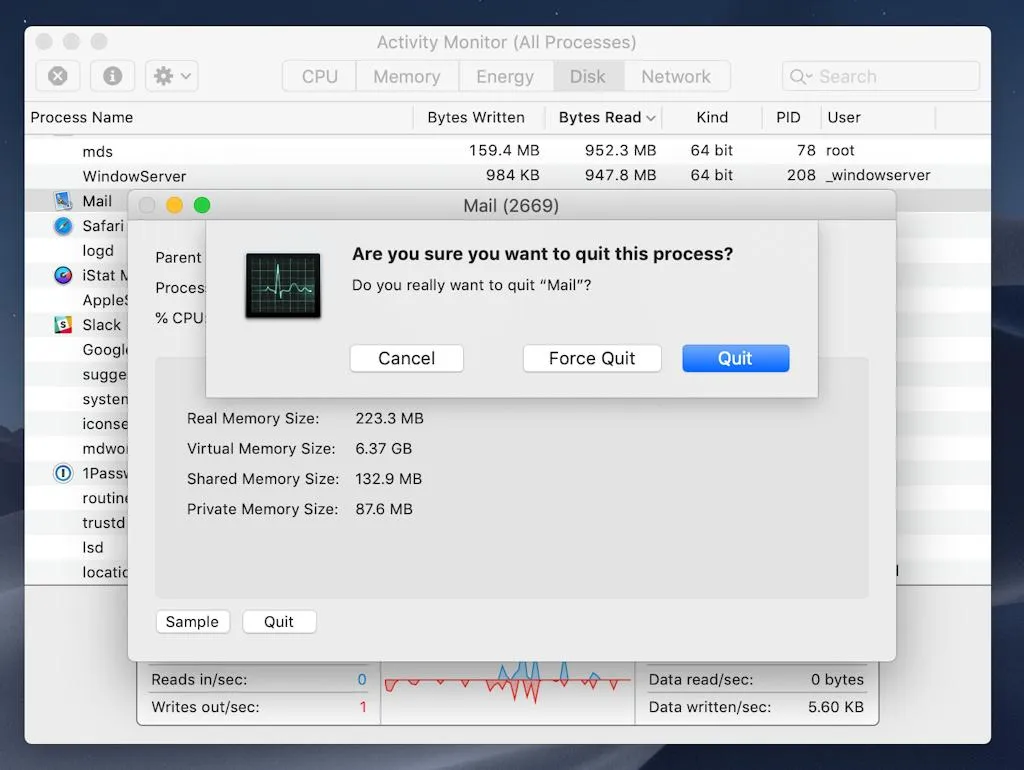
Task: Click the Data read/sec value 0 bytes
Action: click(x=837, y=680)
